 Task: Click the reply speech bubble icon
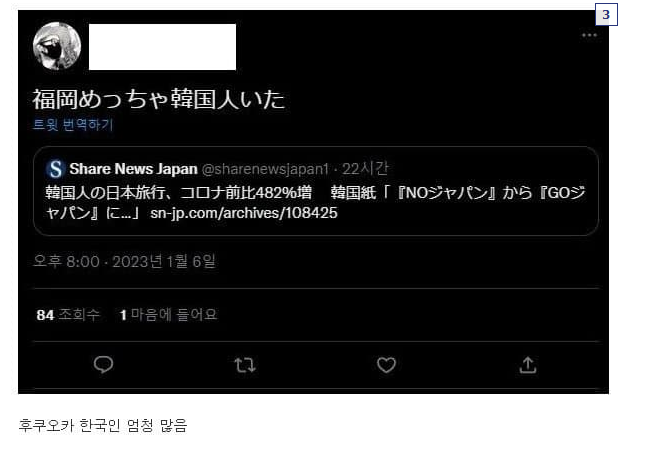[103, 364]
